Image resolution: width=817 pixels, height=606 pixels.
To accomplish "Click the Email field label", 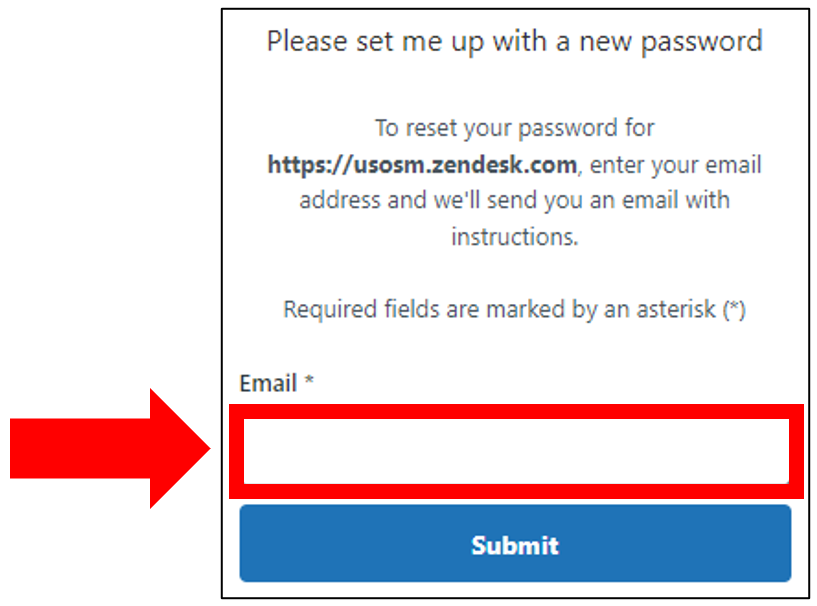I will point(268,383).
